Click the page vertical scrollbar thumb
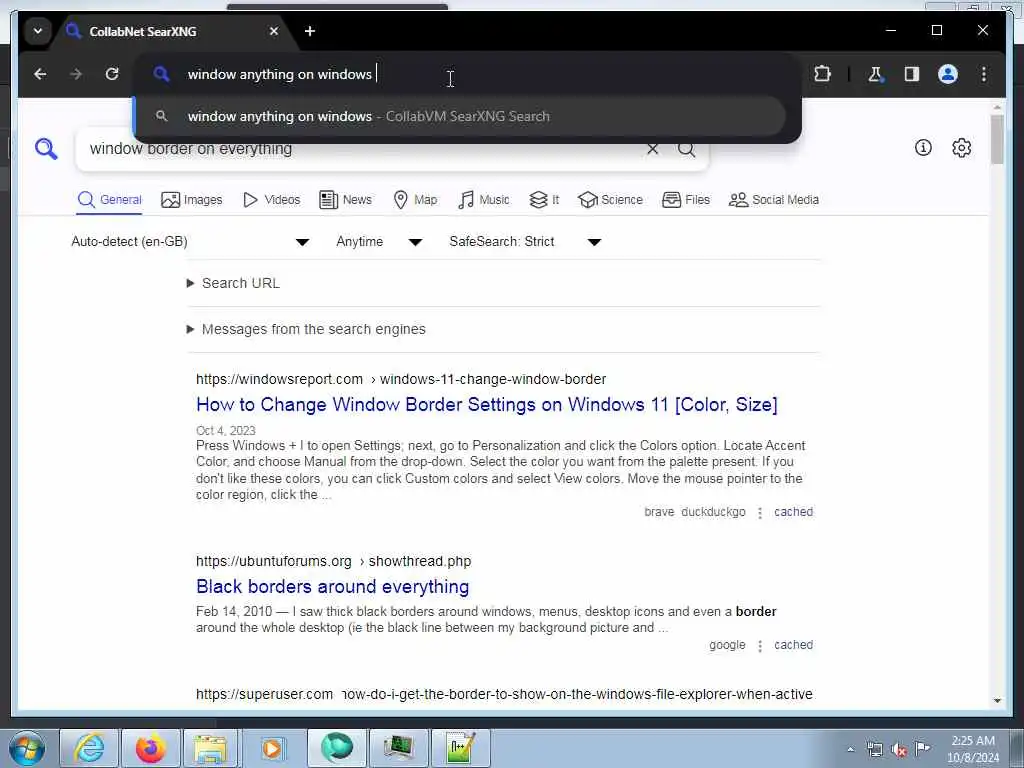The width and height of the screenshot is (1024, 768). 997,139
